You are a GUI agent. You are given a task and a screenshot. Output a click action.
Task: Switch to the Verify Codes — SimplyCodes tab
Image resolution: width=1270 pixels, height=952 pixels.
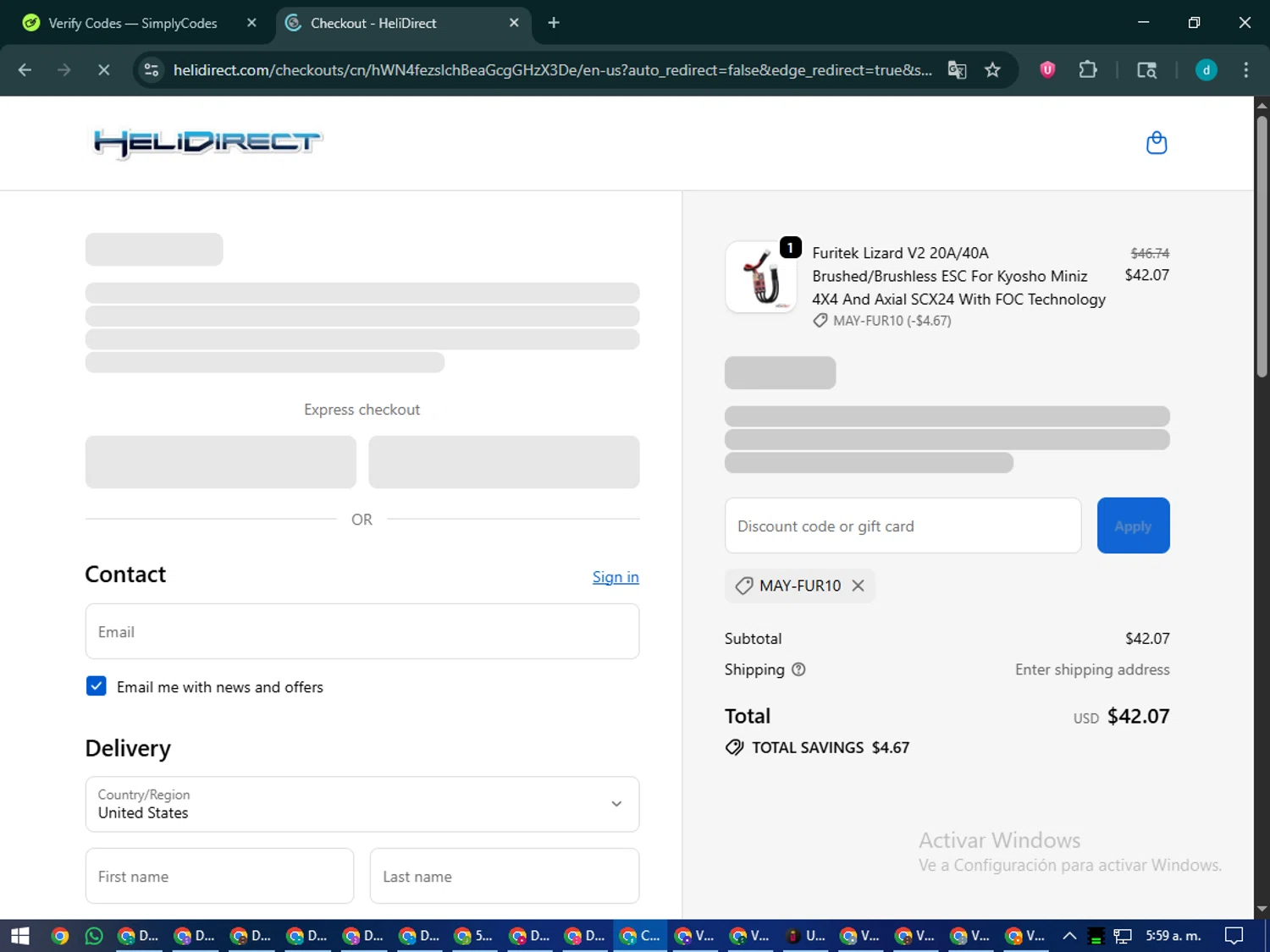click(133, 23)
